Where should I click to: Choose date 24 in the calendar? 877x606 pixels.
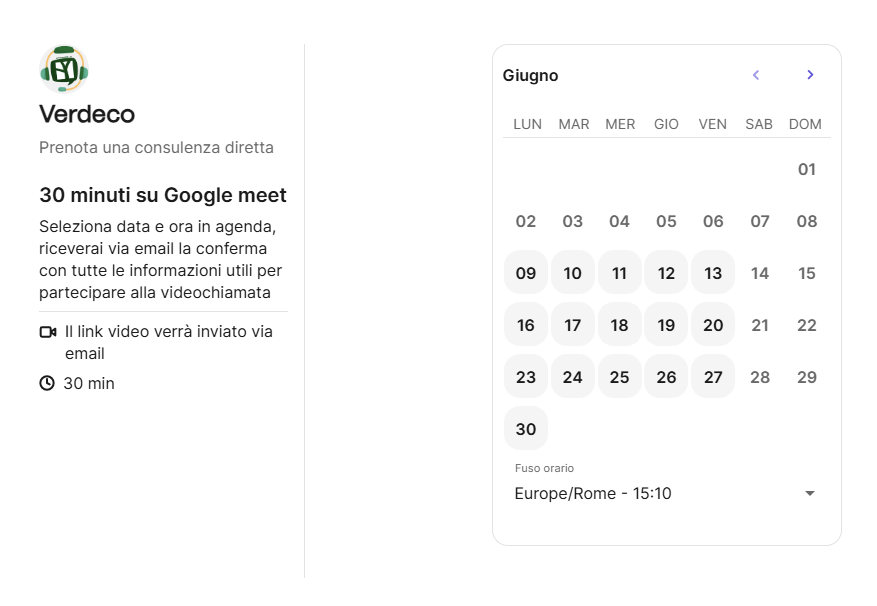pos(572,377)
